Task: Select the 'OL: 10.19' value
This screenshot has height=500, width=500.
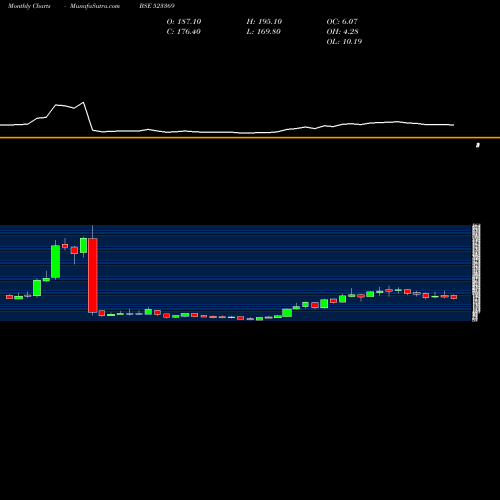Action: 344,42
